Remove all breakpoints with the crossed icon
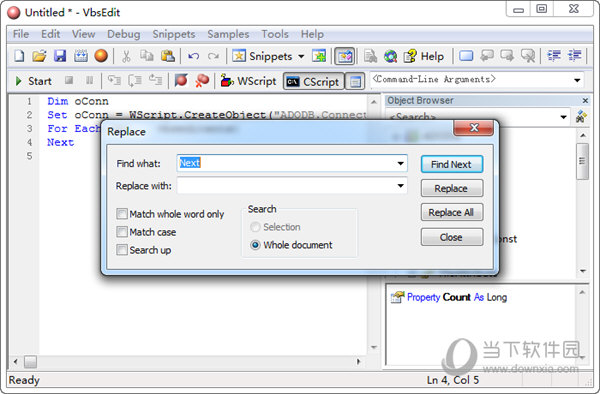This screenshot has width=600, height=394. (x=202, y=80)
